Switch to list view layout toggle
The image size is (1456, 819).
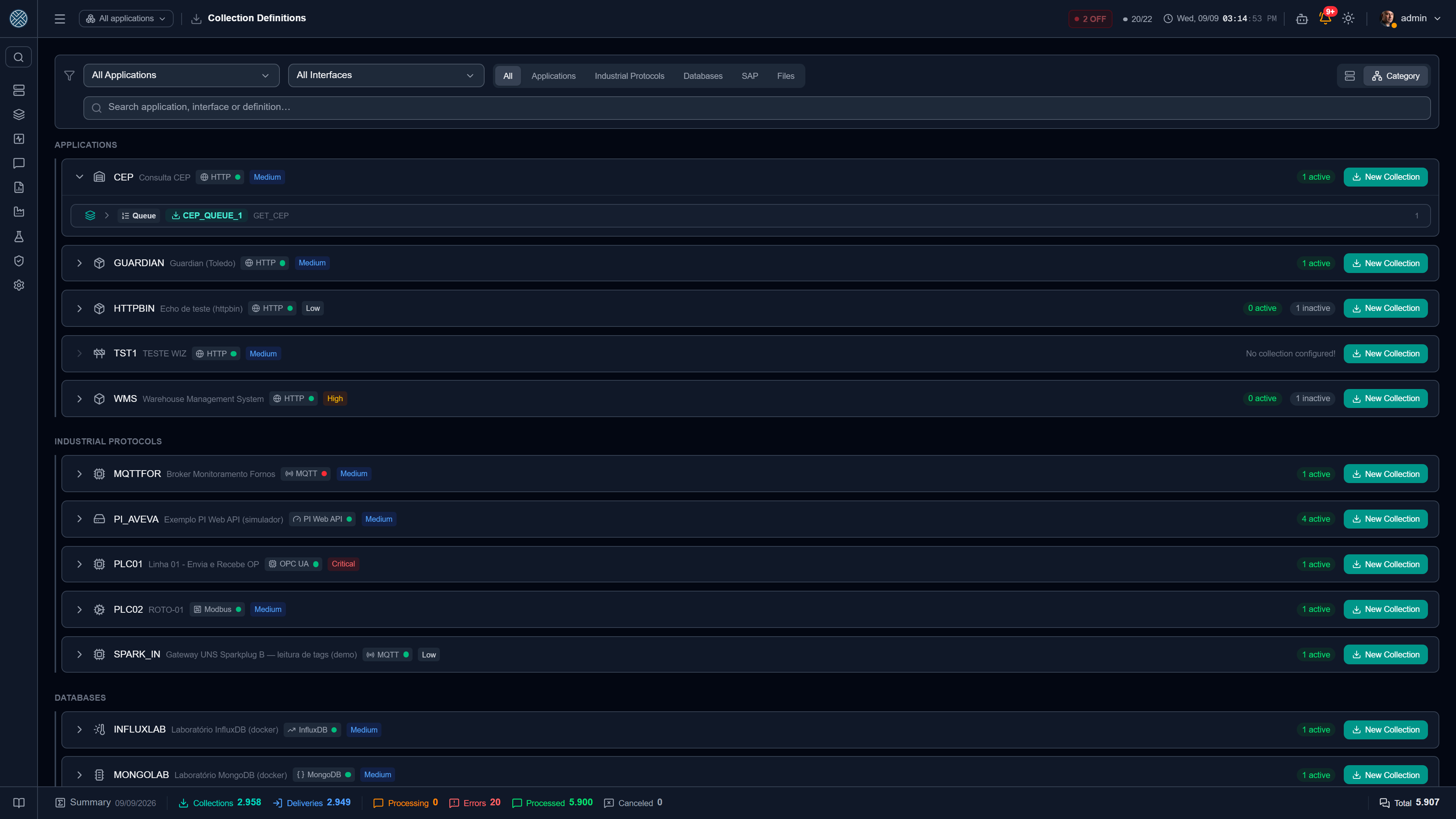coord(1350,76)
